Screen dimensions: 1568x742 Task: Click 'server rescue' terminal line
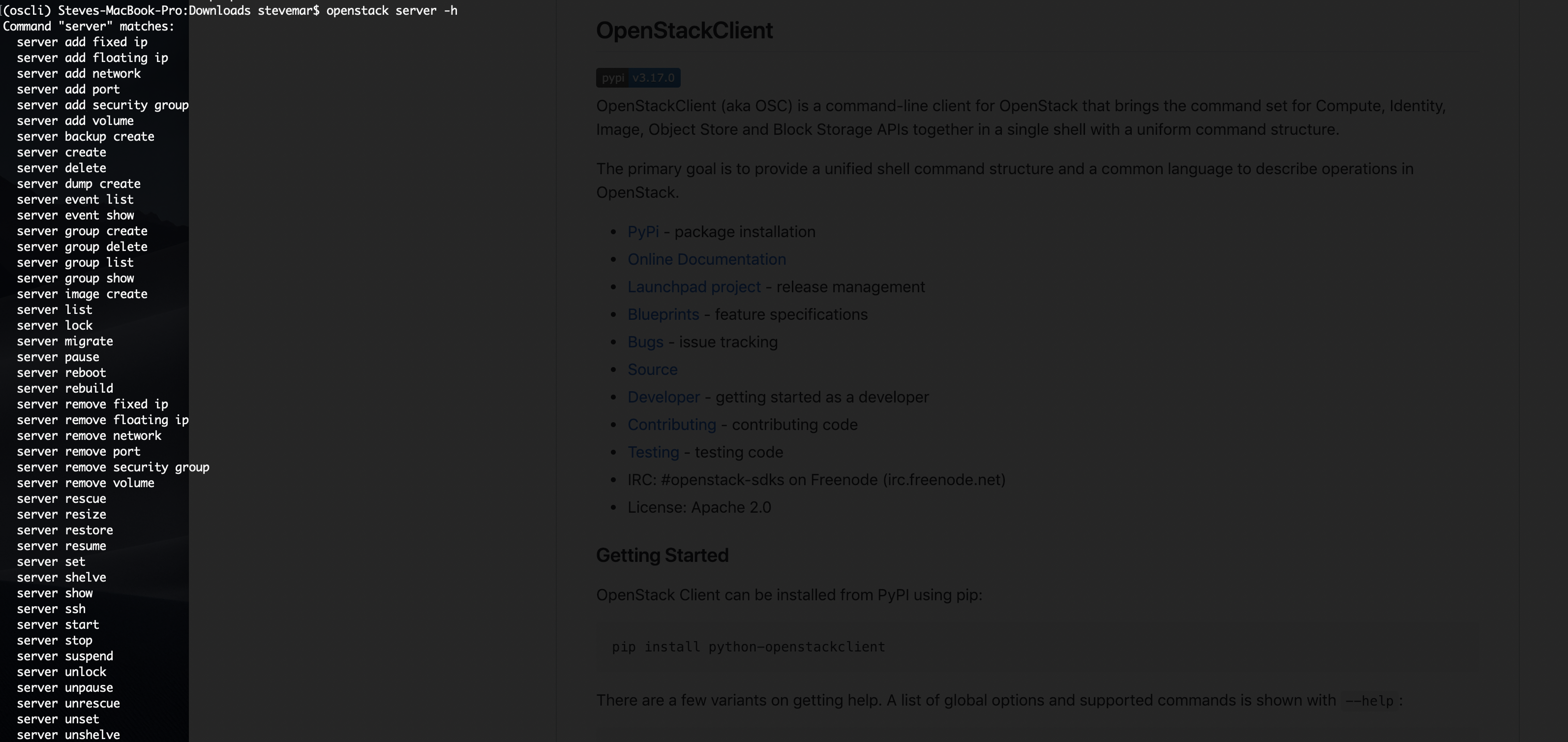pyautogui.click(x=61, y=498)
